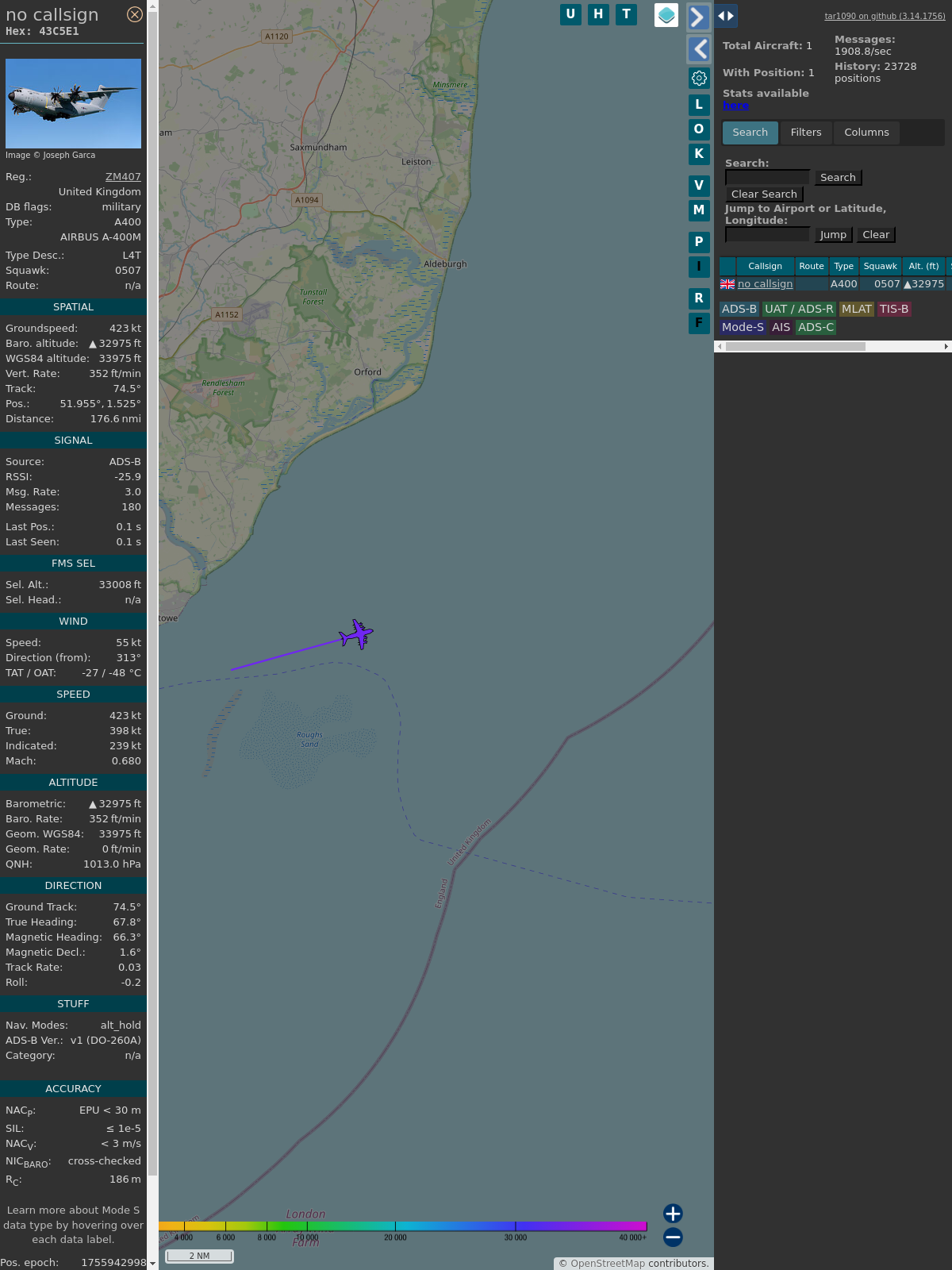The height and width of the screenshot is (1270, 952).
Task: Click the T map button
Action: click(x=627, y=14)
